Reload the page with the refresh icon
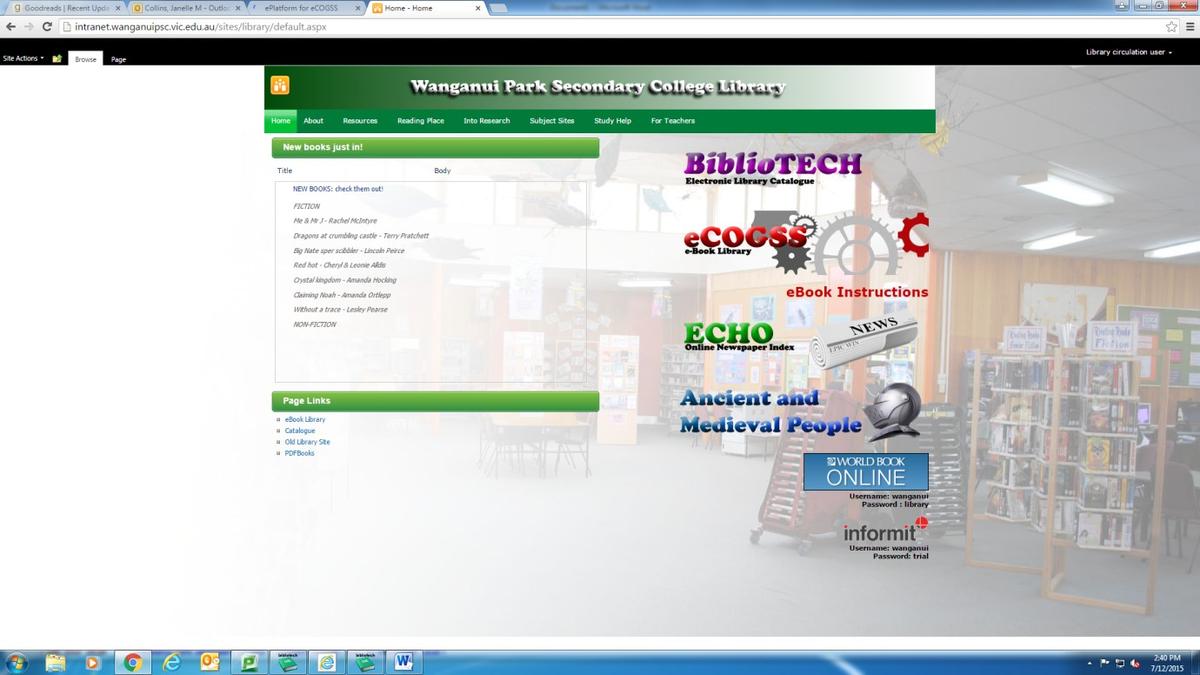Image resolution: width=1200 pixels, height=675 pixels. [47, 26]
